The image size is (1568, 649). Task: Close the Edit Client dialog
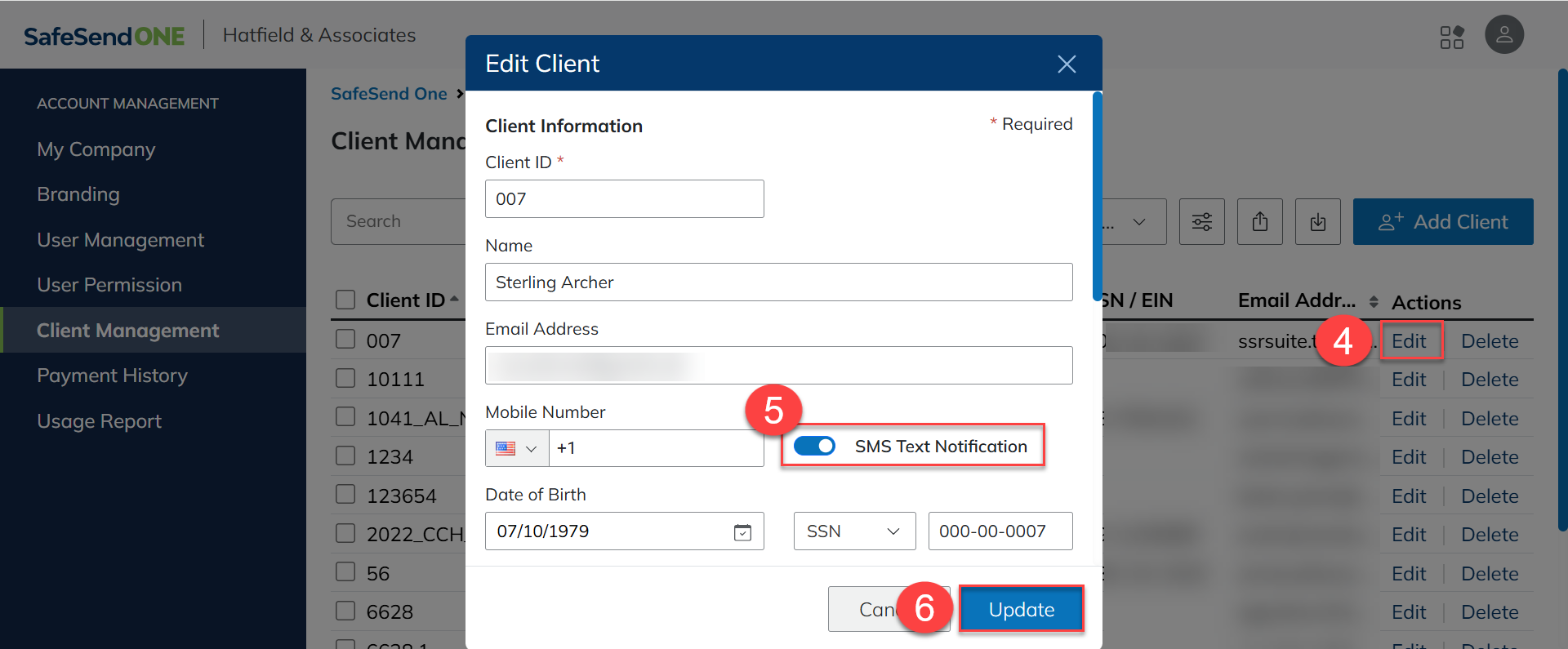[x=1066, y=64]
